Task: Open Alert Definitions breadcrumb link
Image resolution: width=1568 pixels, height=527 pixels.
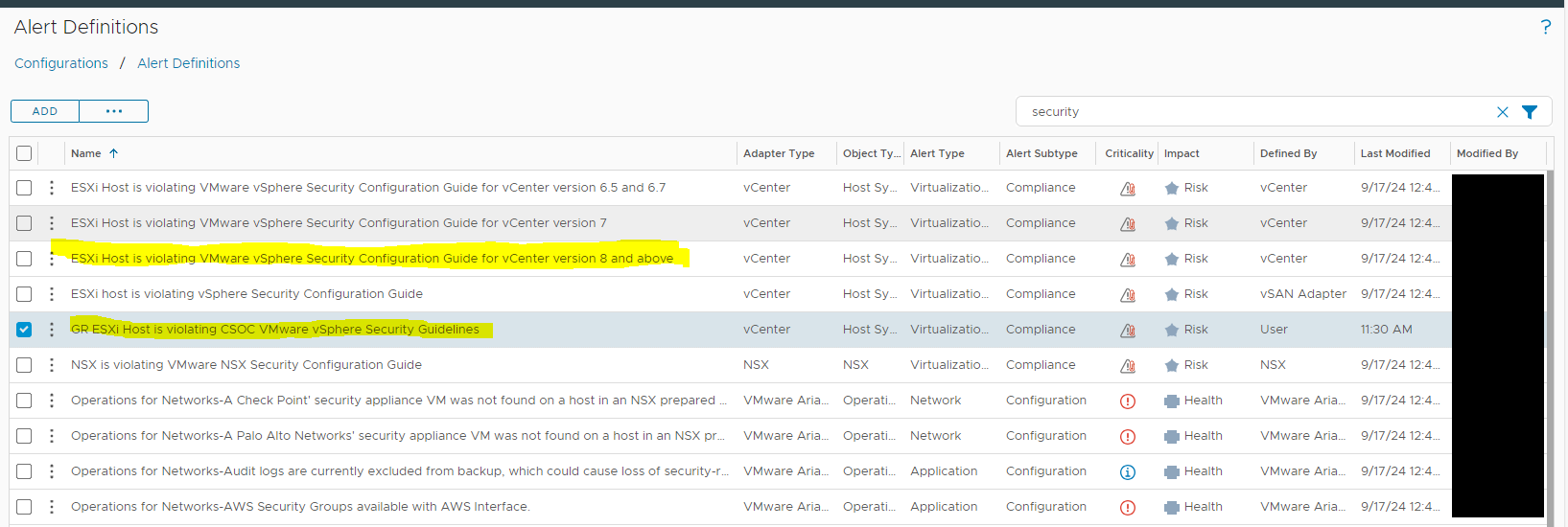Action: [189, 63]
